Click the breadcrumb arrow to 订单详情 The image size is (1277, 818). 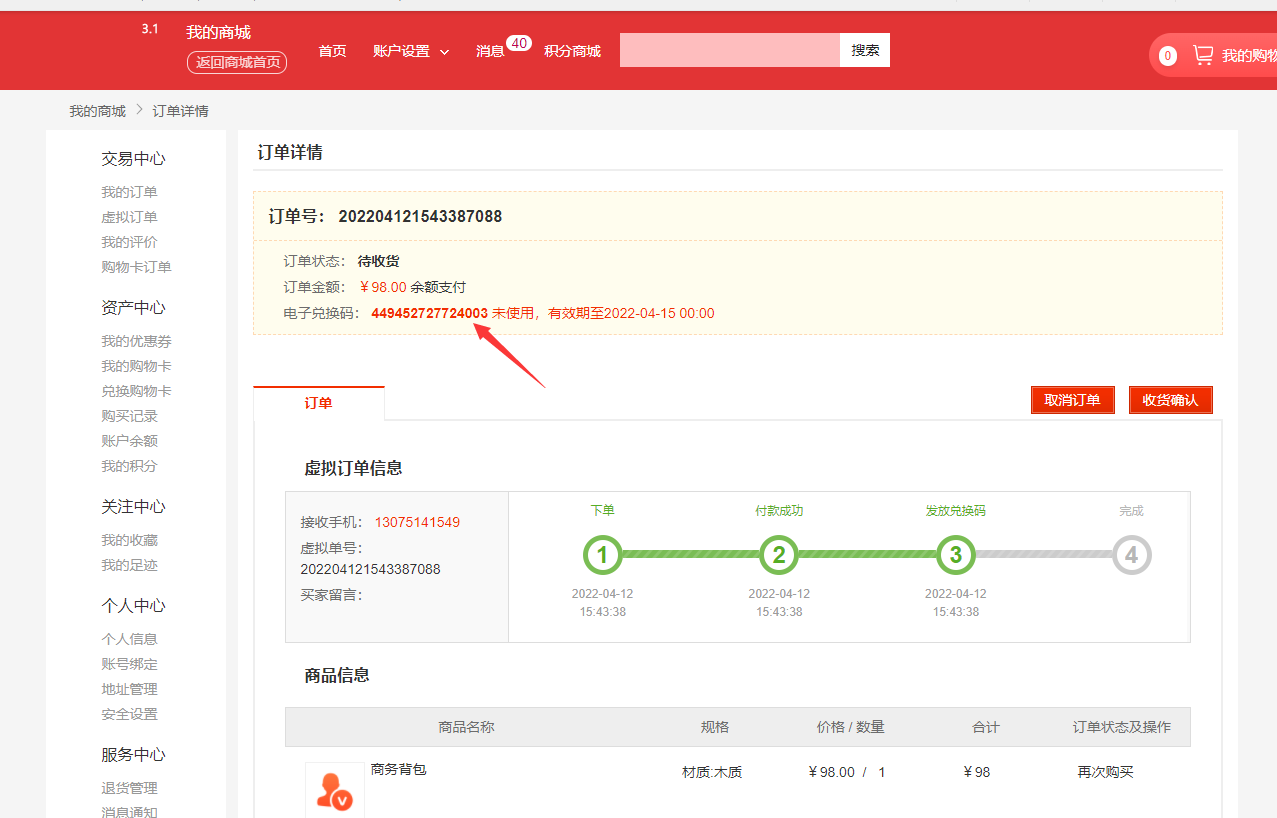(140, 110)
